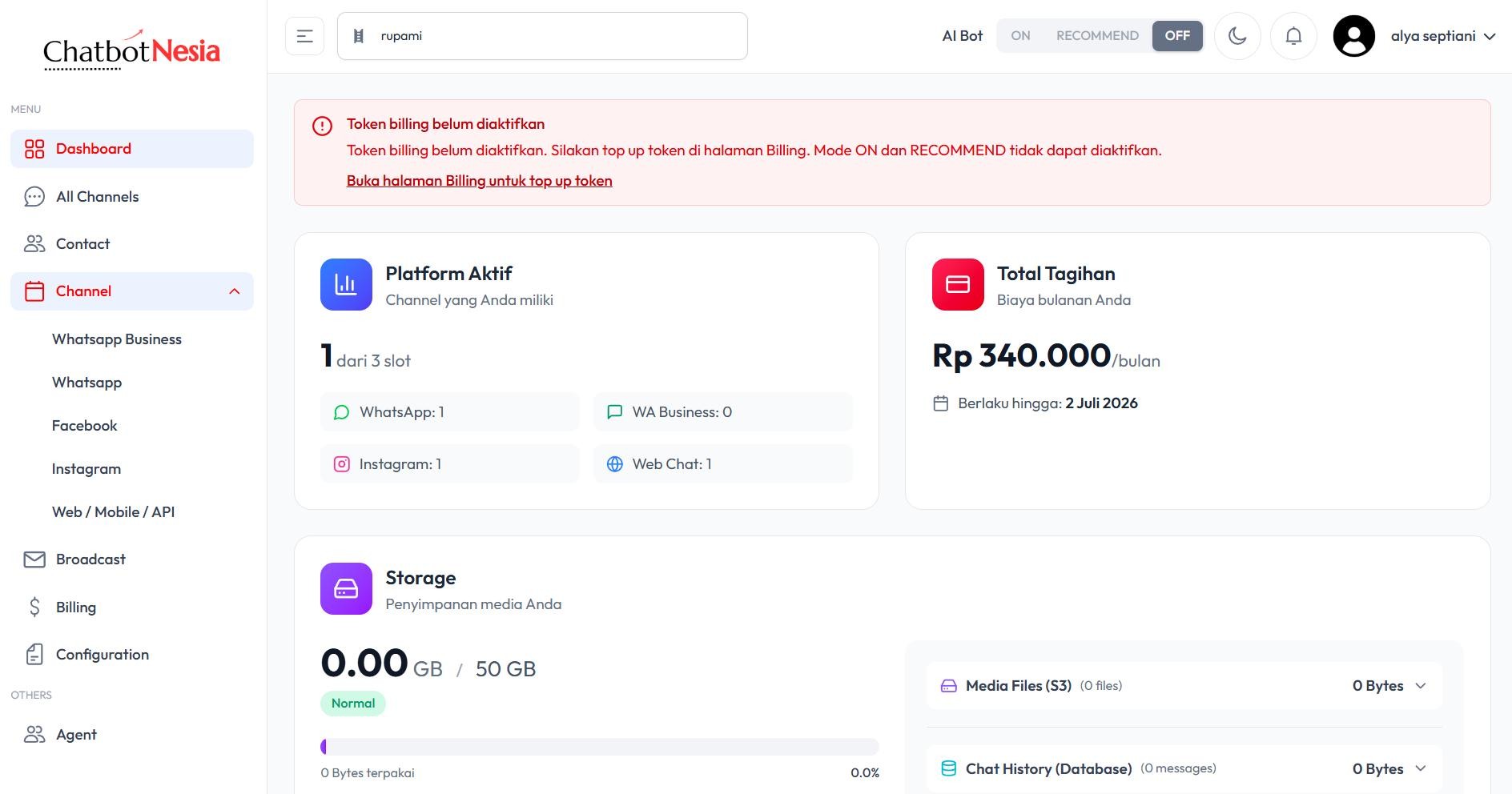
Task: Click the ChatbotNesia logo
Action: [131, 50]
